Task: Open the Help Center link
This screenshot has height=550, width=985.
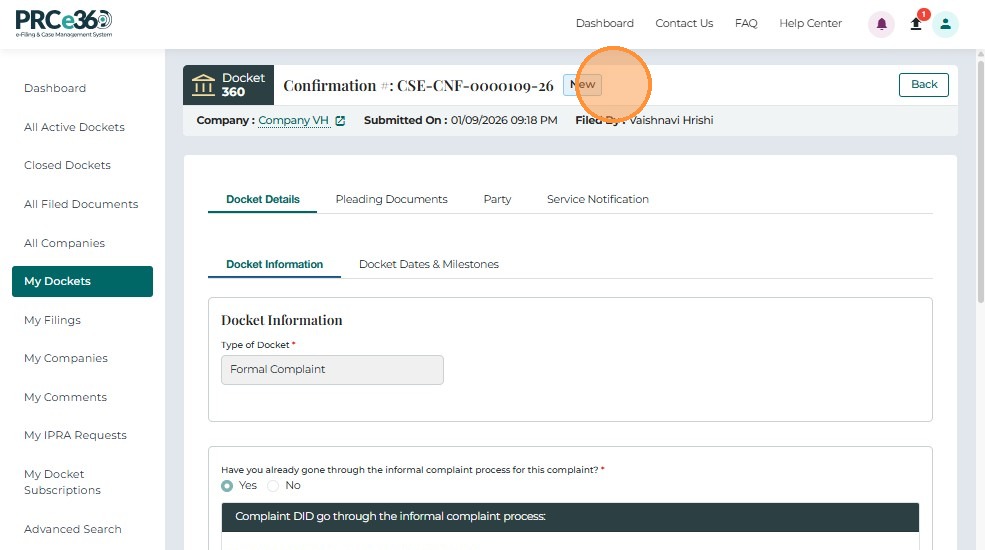Action: pos(810,23)
